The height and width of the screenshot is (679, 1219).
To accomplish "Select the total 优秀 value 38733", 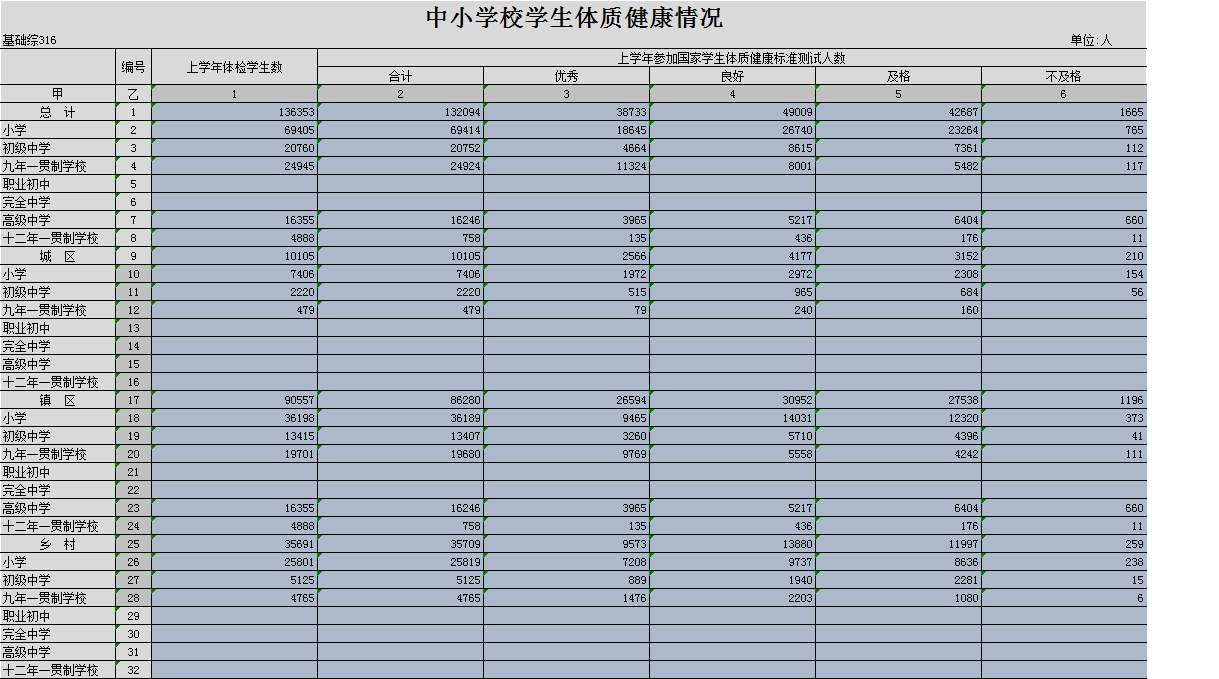I will point(566,112).
